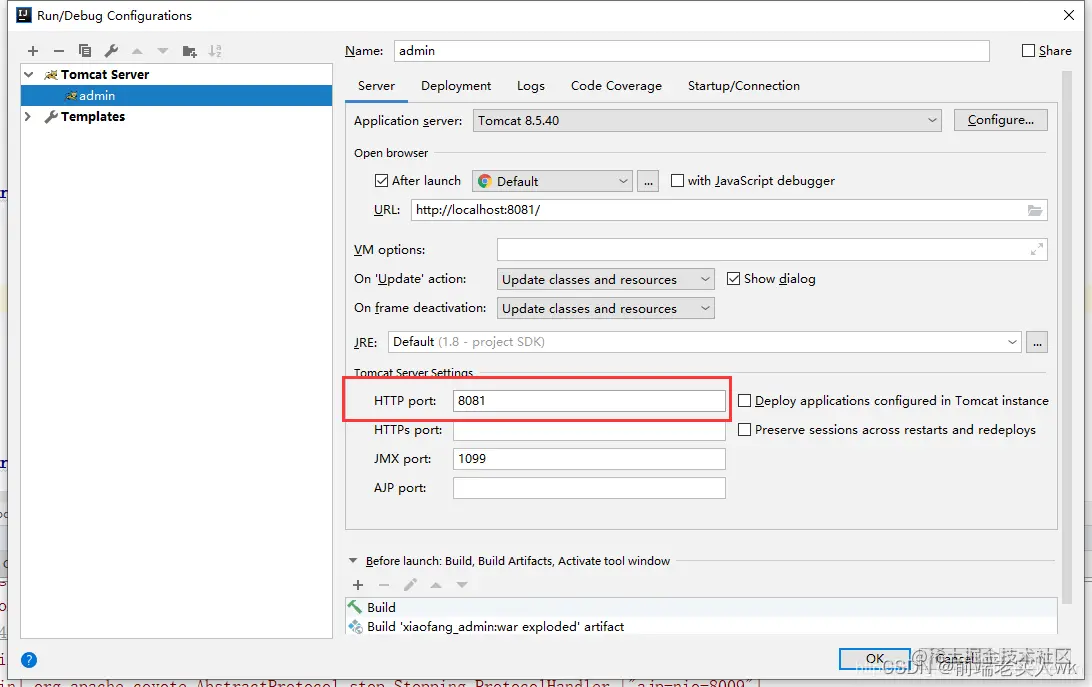This screenshot has height=687, width=1092.
Task: Expand the VM options field editor
Action: (1036, 249)
